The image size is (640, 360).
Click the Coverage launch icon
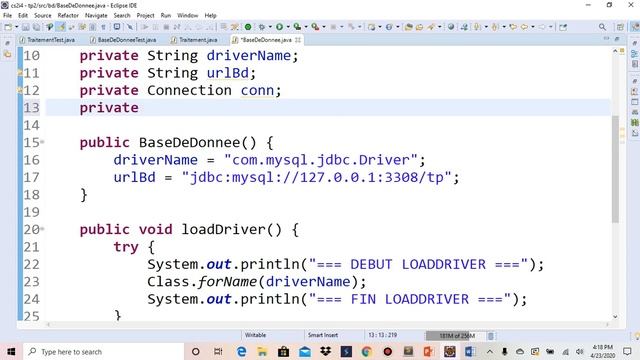[297, 27]
